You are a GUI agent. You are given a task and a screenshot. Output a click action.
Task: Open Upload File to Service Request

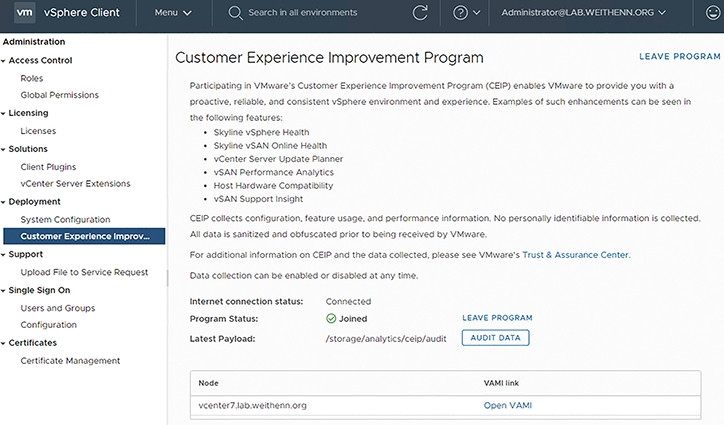pos(84,273)
